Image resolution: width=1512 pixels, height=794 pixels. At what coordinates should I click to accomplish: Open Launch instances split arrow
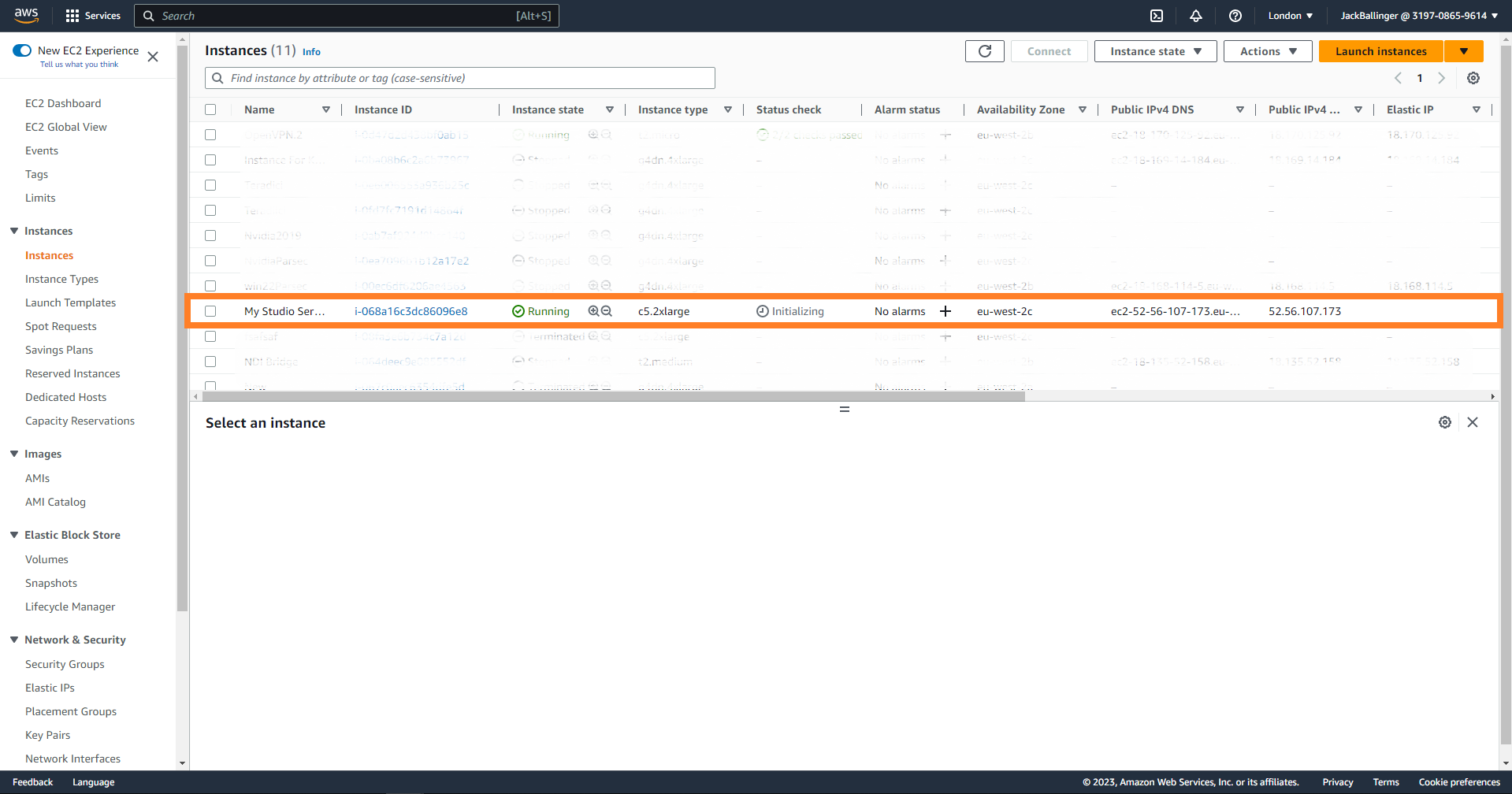point(1464,51)
